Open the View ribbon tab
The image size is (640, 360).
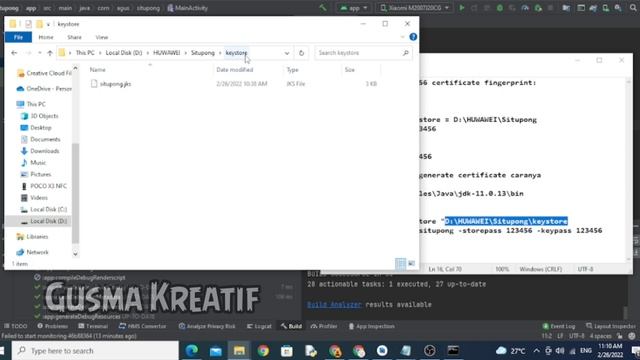coord(102,37)
